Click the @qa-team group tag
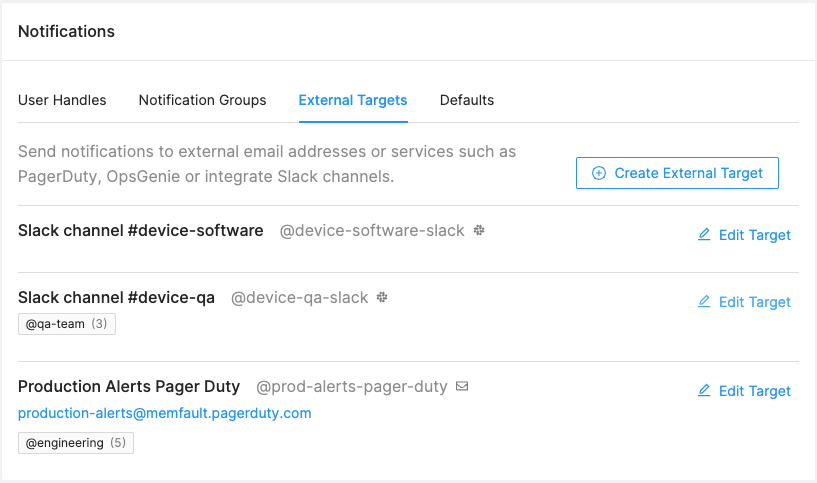This screenshot has width=817, height=483. [x=67, y=324]
